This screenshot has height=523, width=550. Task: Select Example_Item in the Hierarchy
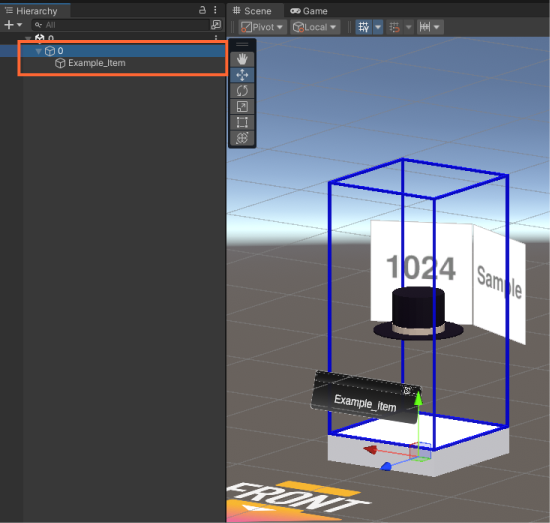pyautogui.click(x=96, y=63)
